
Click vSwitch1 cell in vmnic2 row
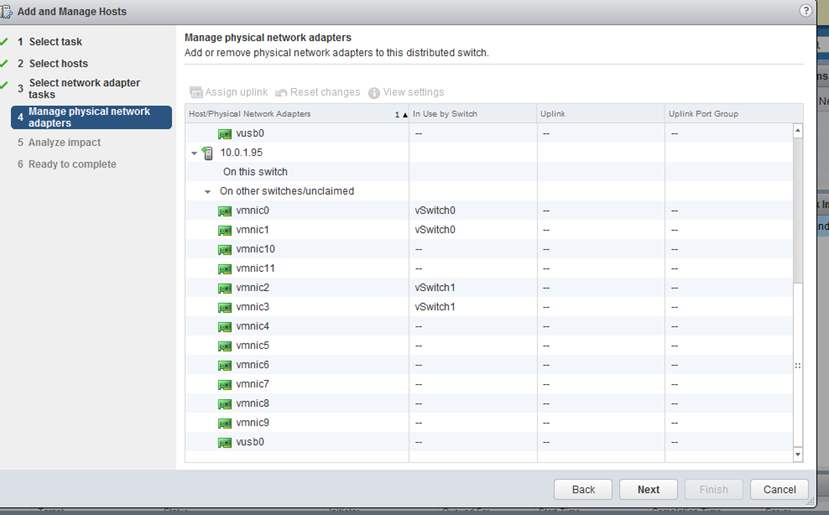(435, 288)
